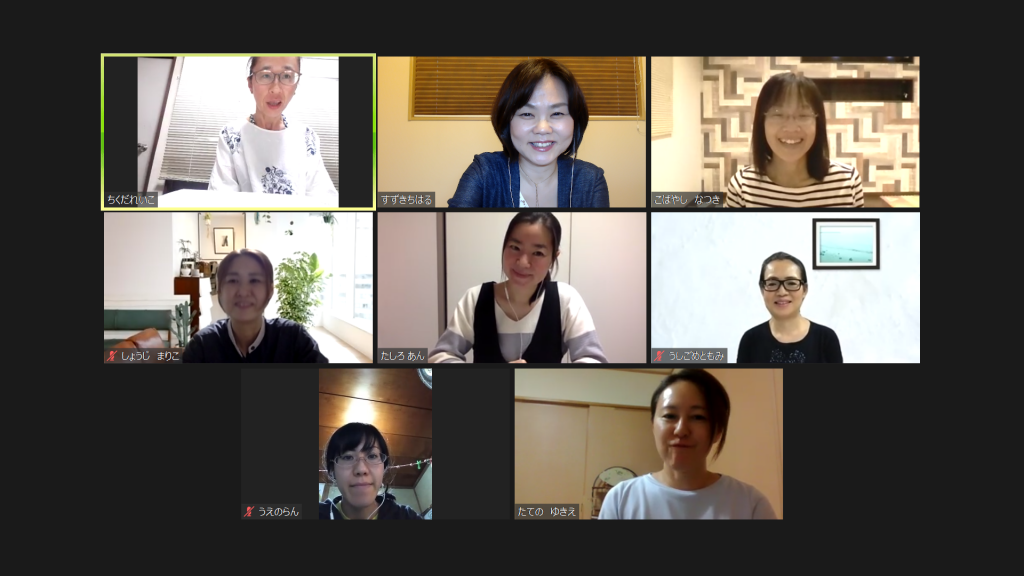1024x576 pixels.
Task: Select the こばやし なつき video tile
Action: (785, 132)
